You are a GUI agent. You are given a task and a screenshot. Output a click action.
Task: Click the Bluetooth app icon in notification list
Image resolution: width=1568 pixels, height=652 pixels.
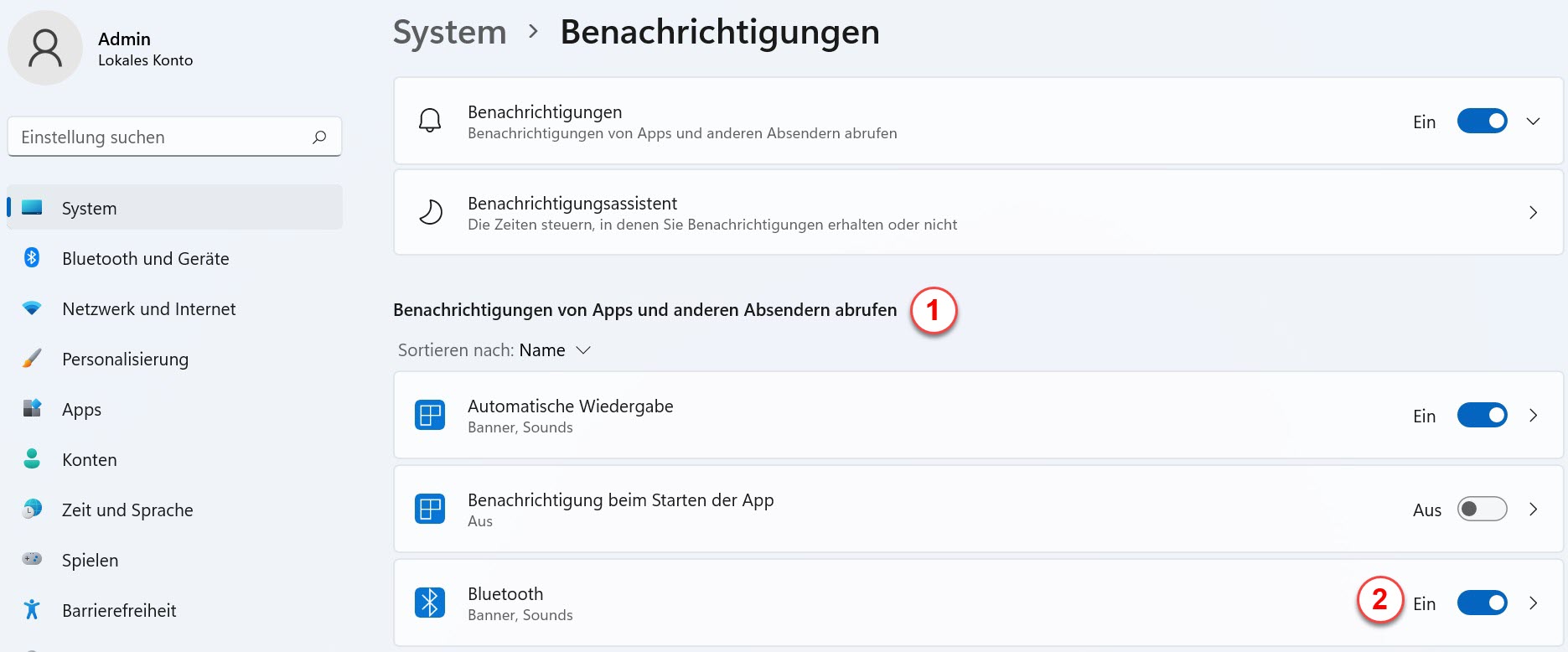tap(430, 603)
